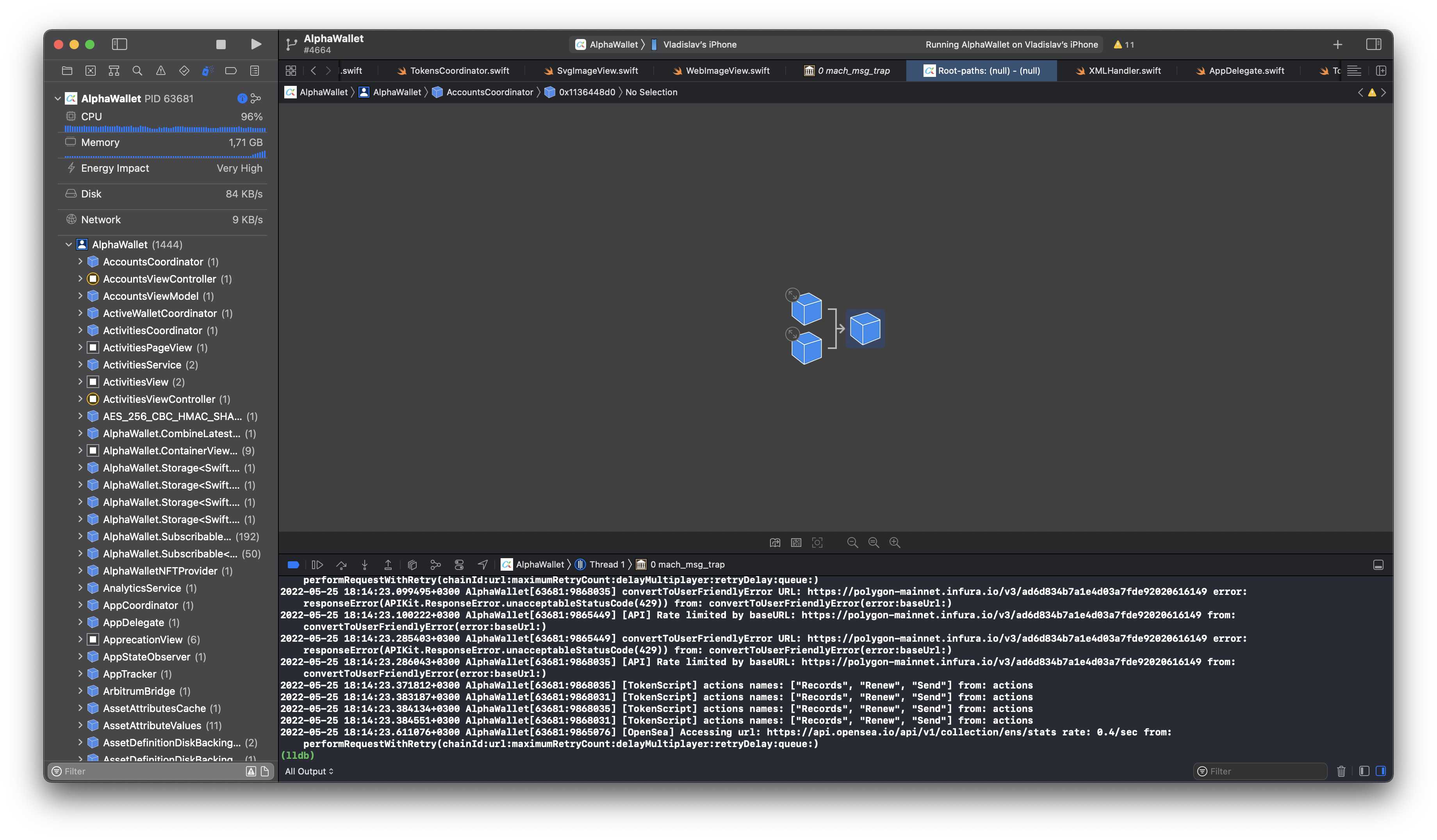Switch to the XMLHandler.swift tab
This screenshot has width=1437, height=840.
1124,71
